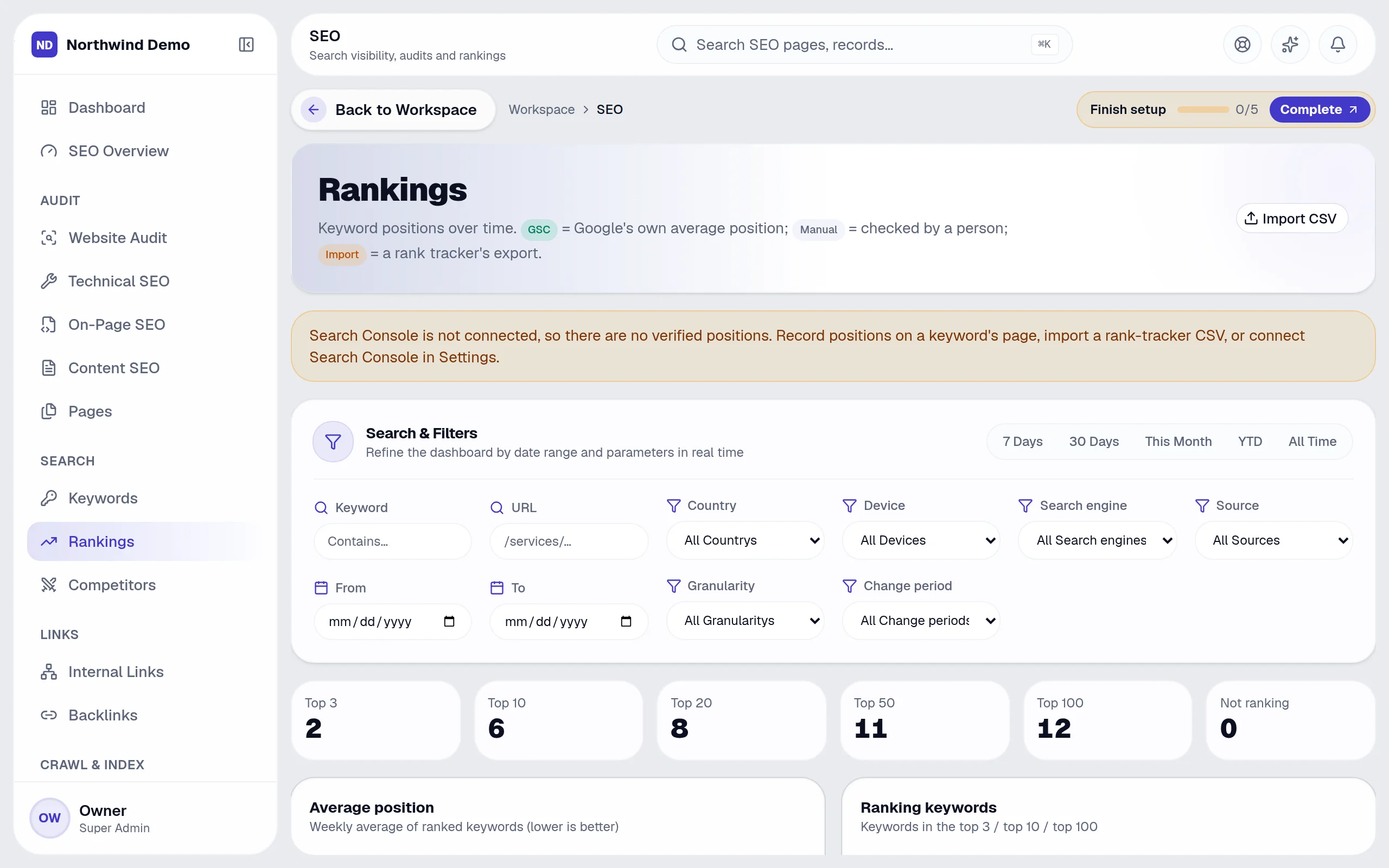Expand the All Countrys dropdown

(x=745, y=540)
